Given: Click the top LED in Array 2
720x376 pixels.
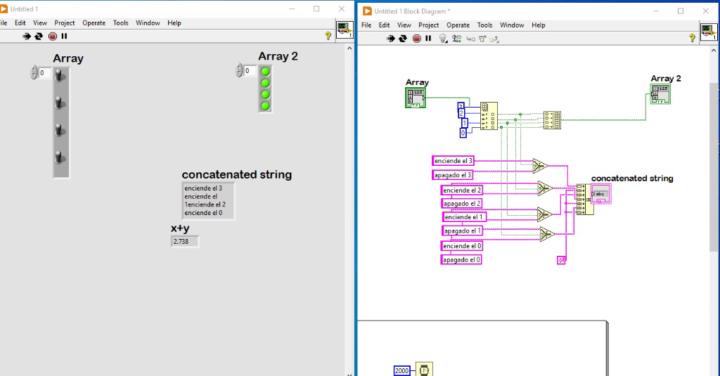Looking at the screenshot, I should coord(265,72).
